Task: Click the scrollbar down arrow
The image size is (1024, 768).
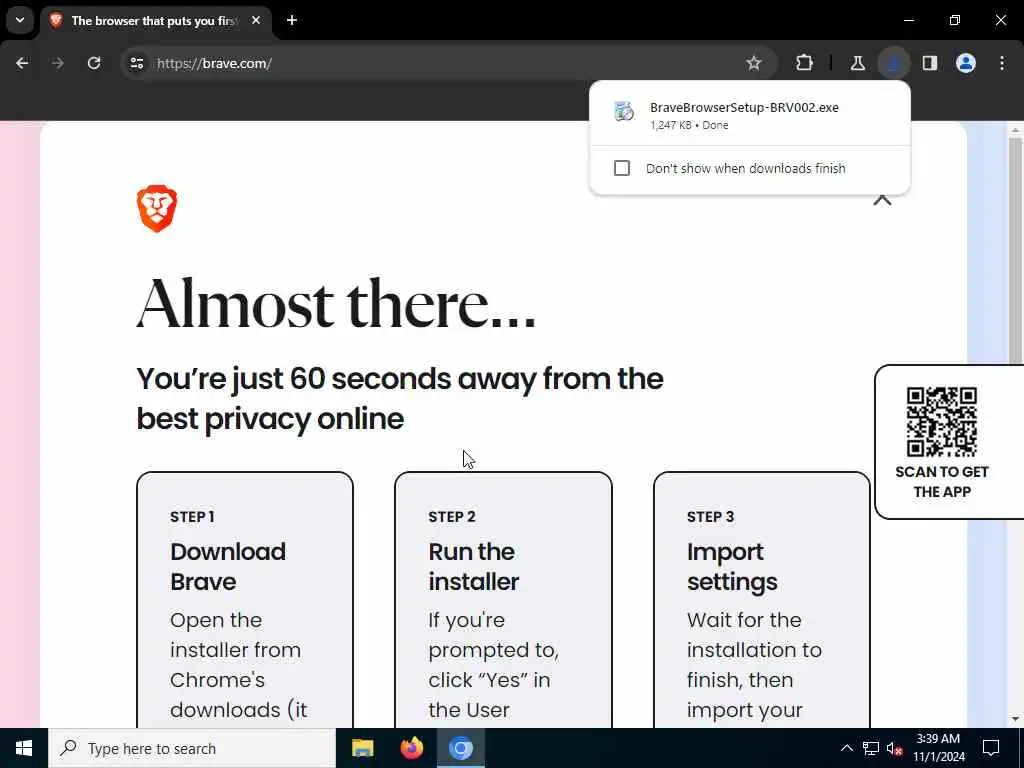Action: click(x=1015, y=719)
